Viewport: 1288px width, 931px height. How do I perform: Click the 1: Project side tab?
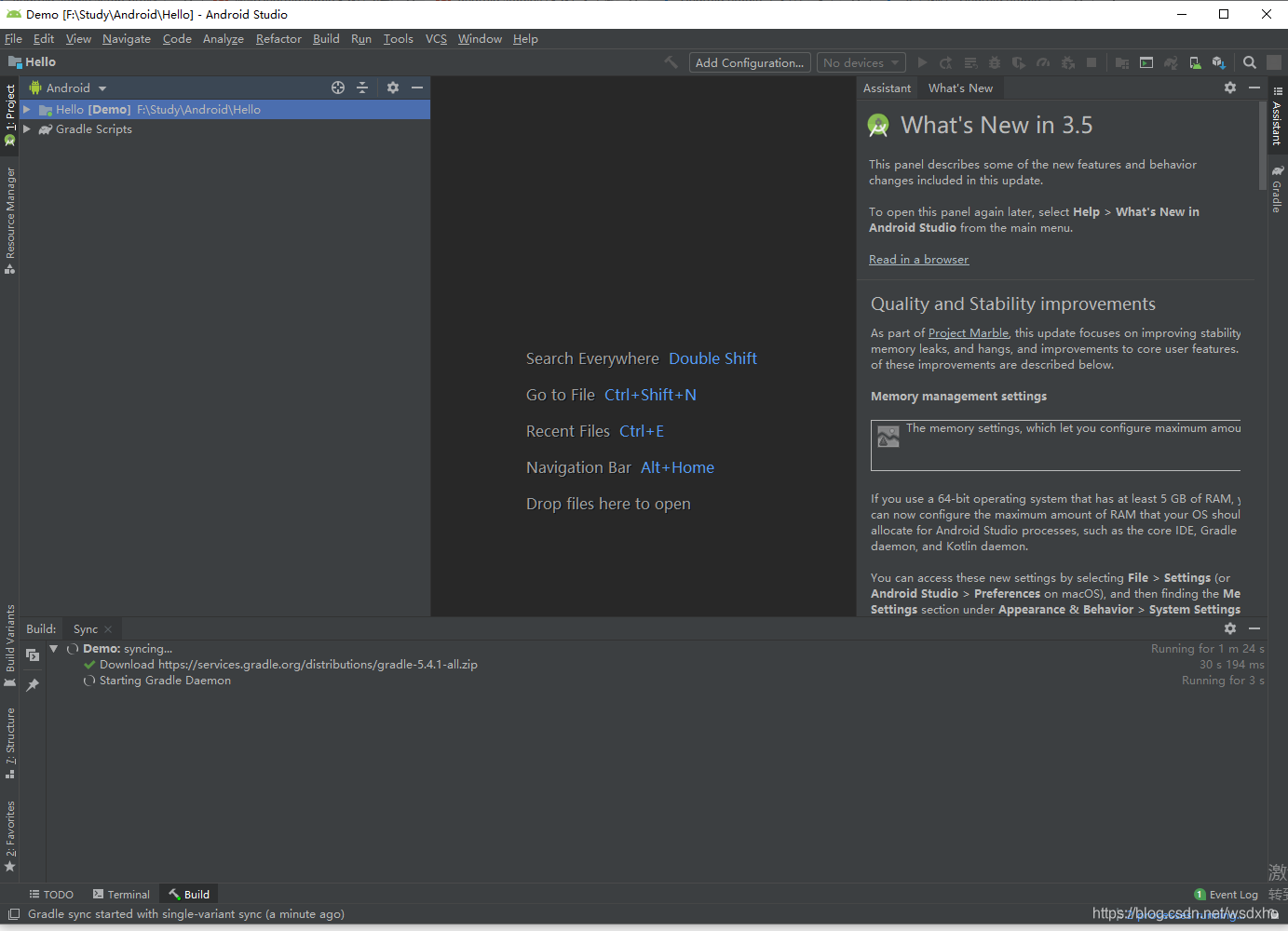click(x=10, y=115)
